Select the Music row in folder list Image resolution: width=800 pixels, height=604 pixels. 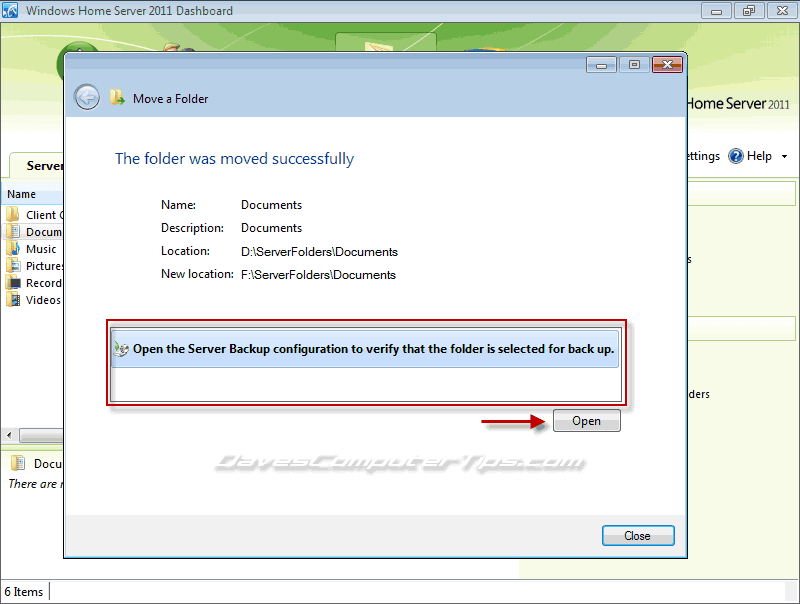click(33, 249)
